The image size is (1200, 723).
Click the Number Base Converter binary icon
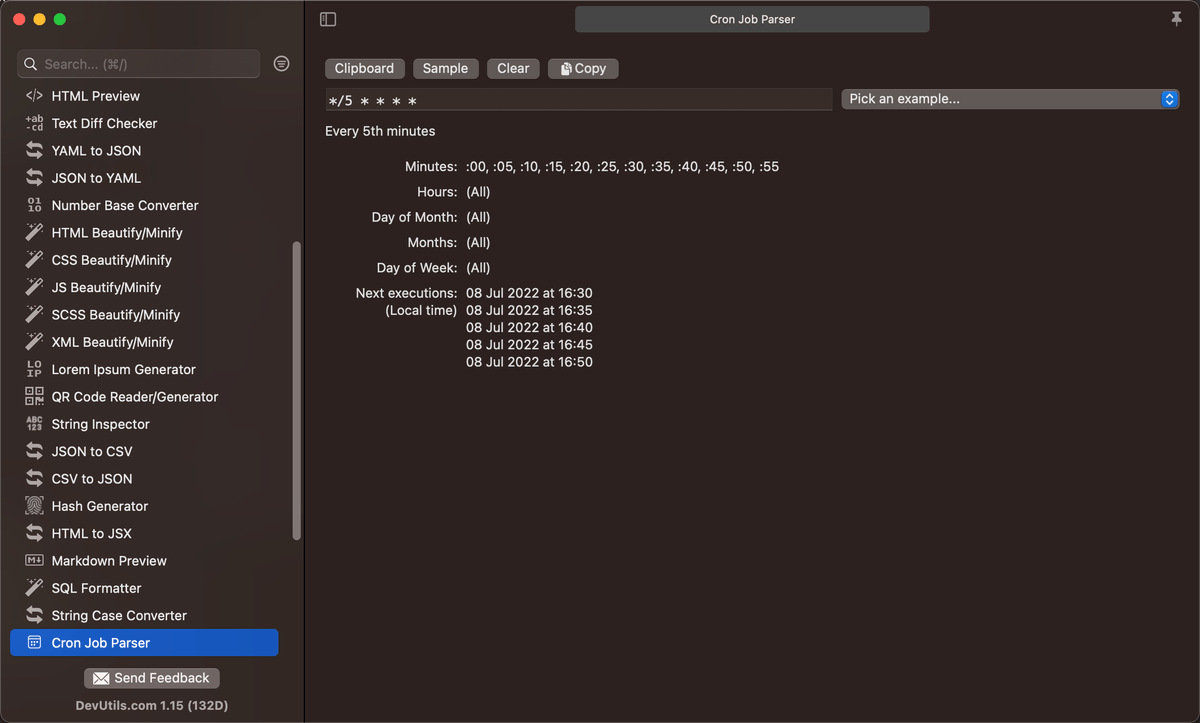[34, 205]
